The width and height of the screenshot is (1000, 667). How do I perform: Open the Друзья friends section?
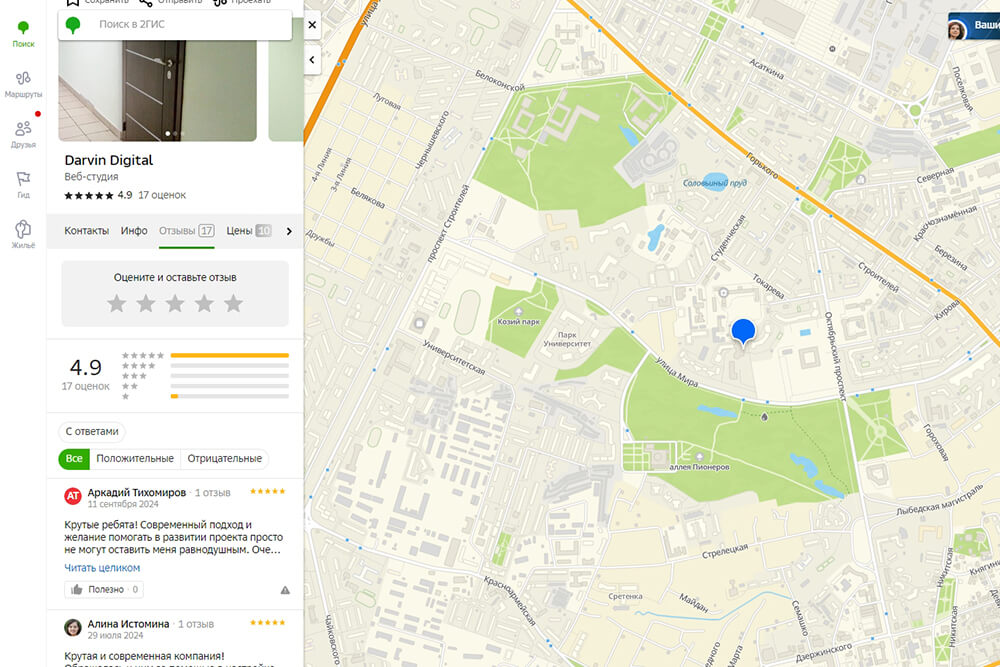point(23,135)
